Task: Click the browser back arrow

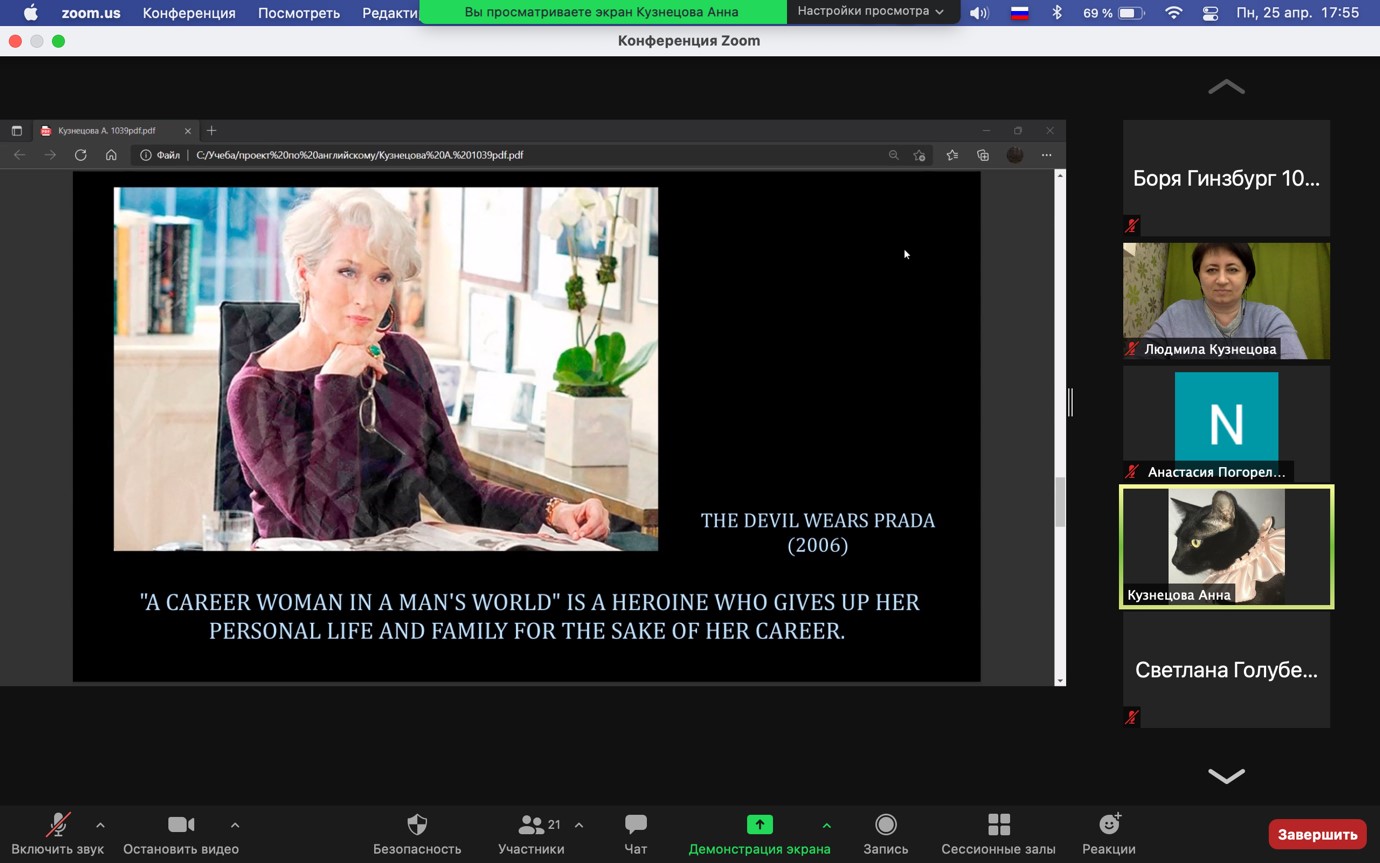Action: [x=19, y=155]
